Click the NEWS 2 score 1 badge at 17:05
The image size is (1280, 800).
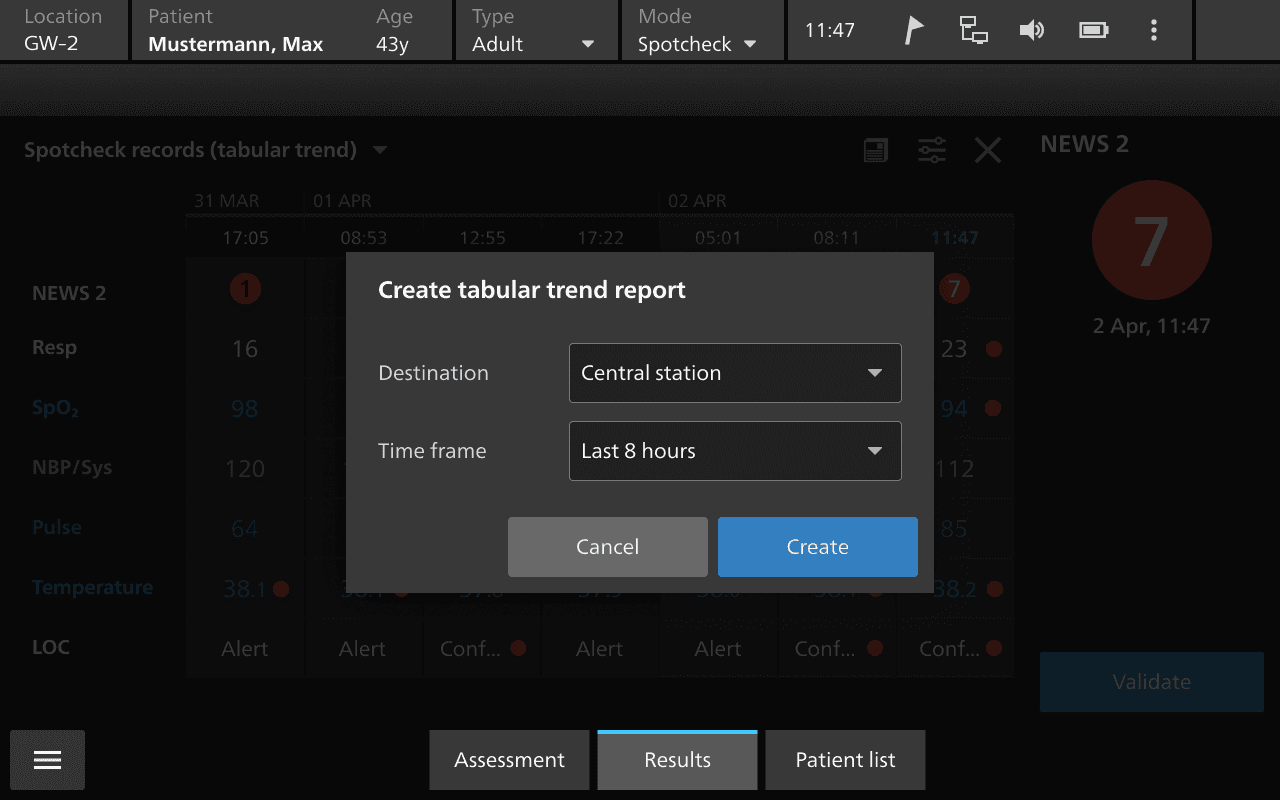tap(245, 290)
